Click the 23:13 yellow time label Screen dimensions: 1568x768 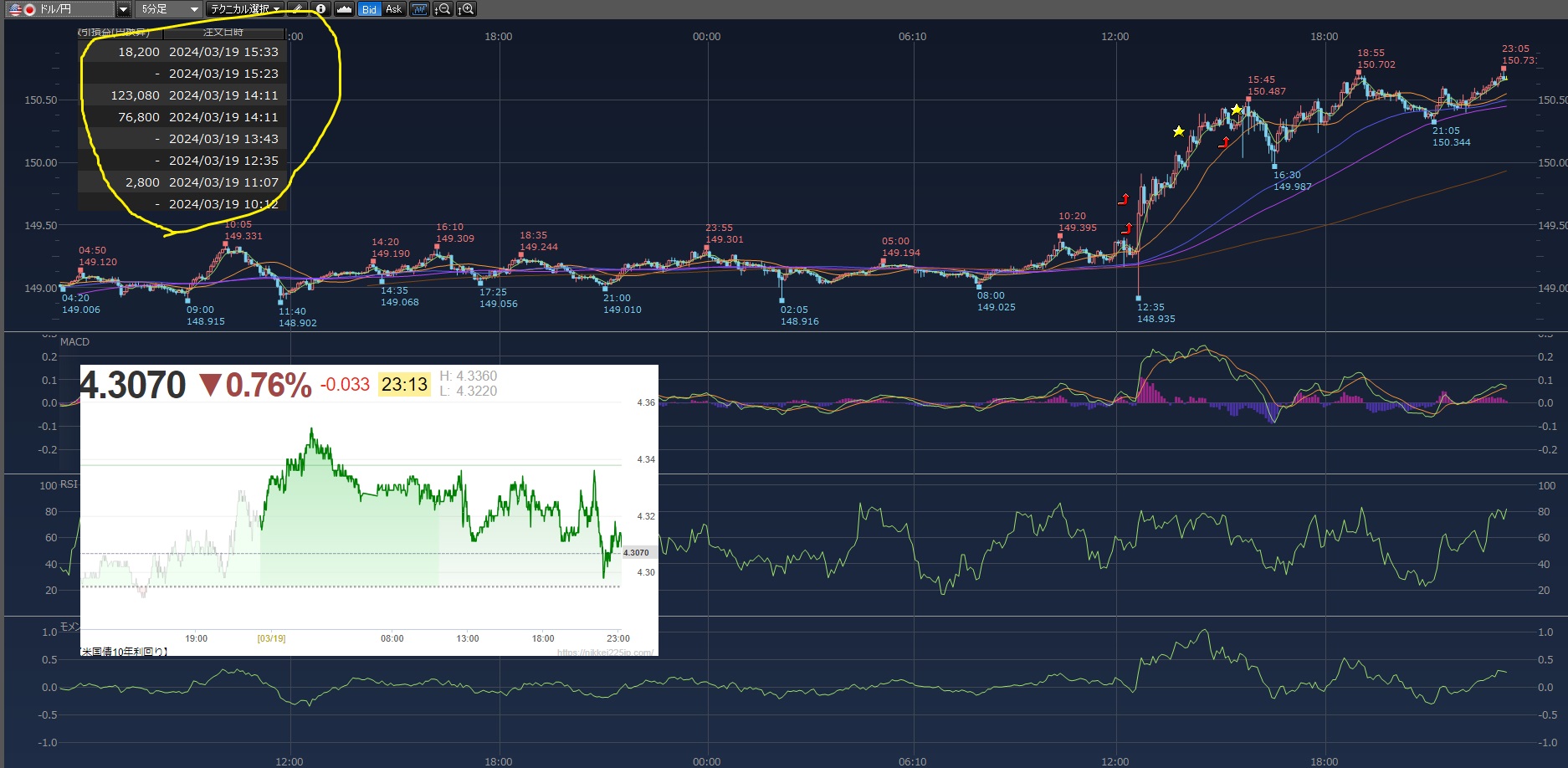point(404,384)
